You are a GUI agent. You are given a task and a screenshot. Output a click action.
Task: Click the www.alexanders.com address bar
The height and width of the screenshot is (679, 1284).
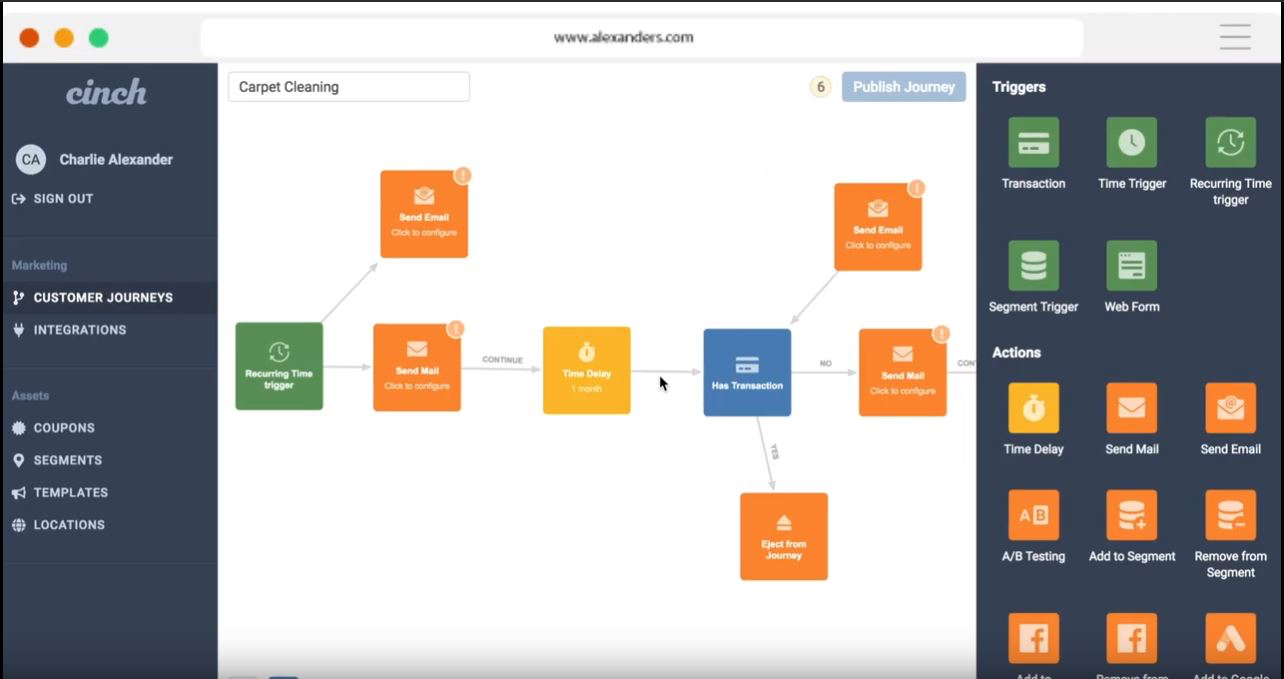[x=642, y=38]
